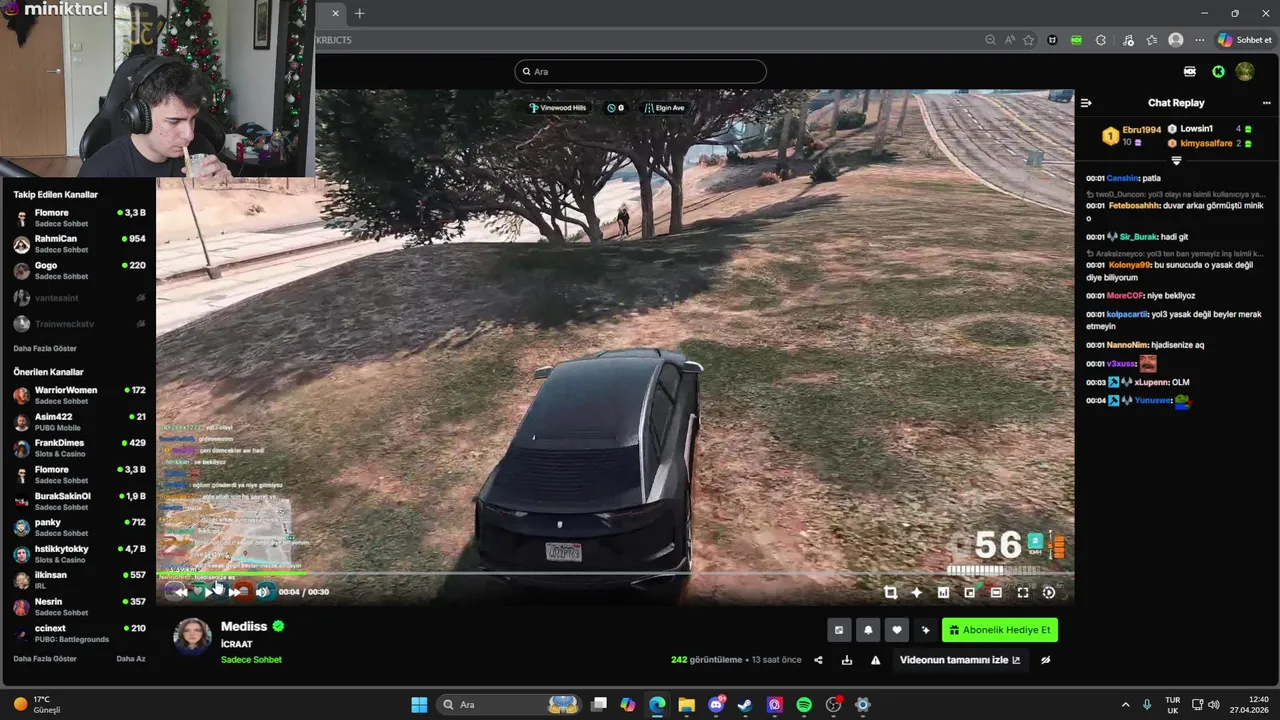
Task: Open Gogo channel in sidebar
Action: pyautogui.click(x=78, y=271)
